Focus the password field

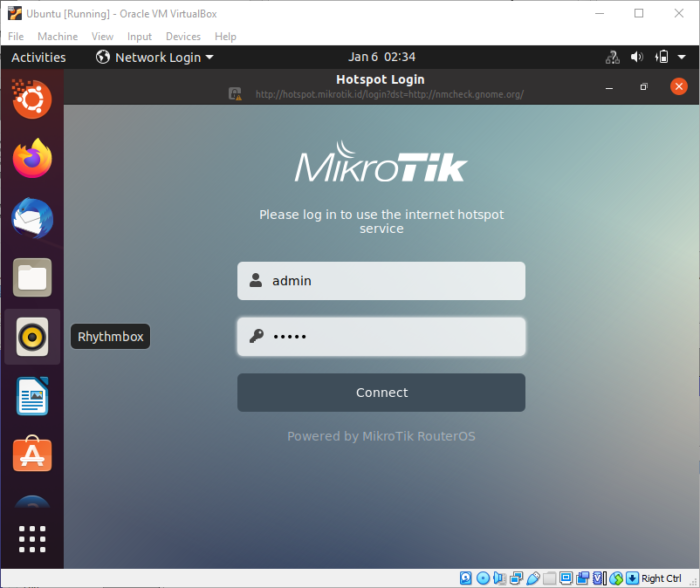[381, 337]
